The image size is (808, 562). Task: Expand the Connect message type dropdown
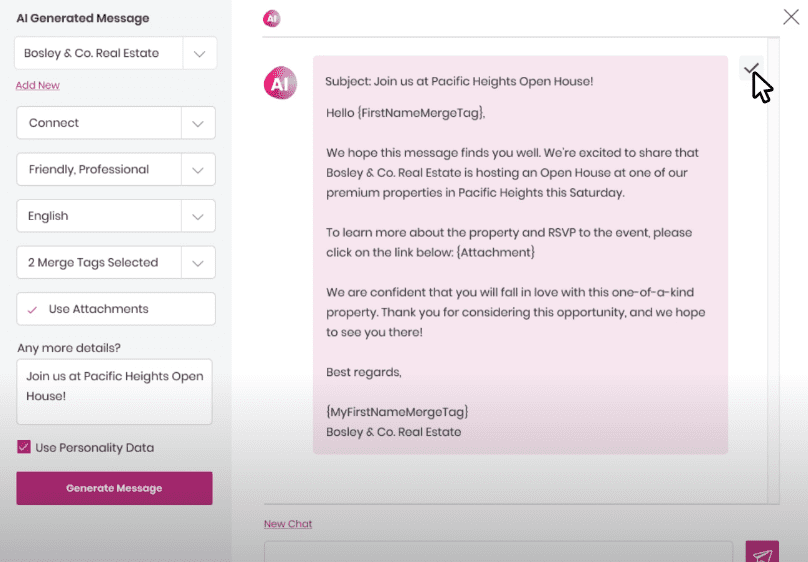point(197,123)
